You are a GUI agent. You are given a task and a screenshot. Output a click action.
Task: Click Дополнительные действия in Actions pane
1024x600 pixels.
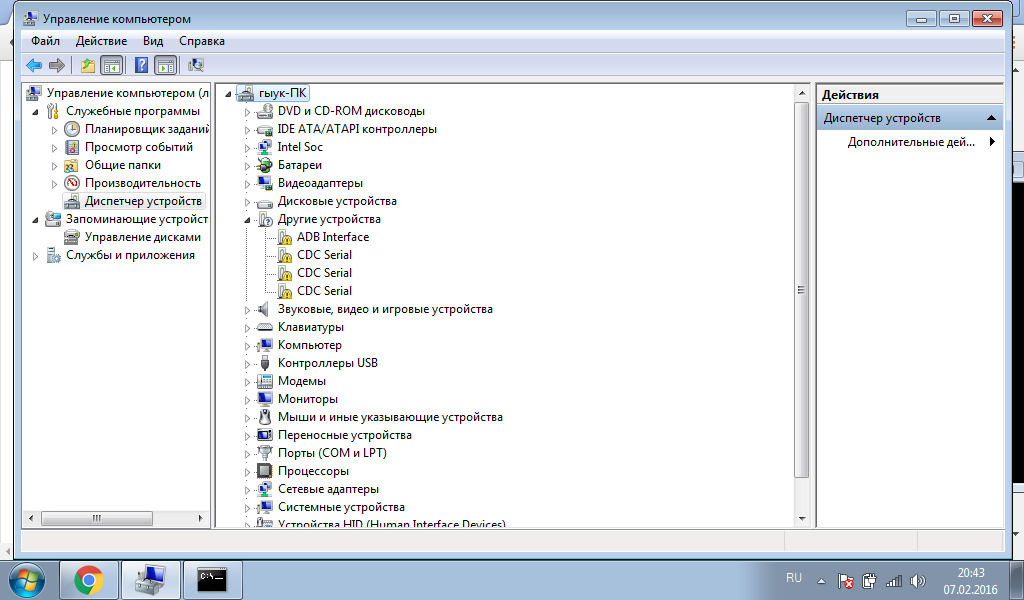[x=910, y=142]
